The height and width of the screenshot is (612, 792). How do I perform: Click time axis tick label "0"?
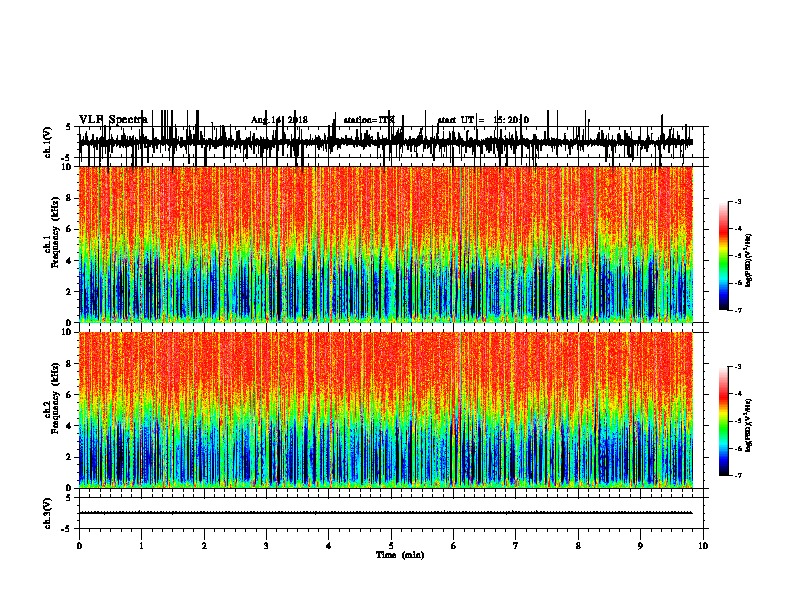[79, 546]
